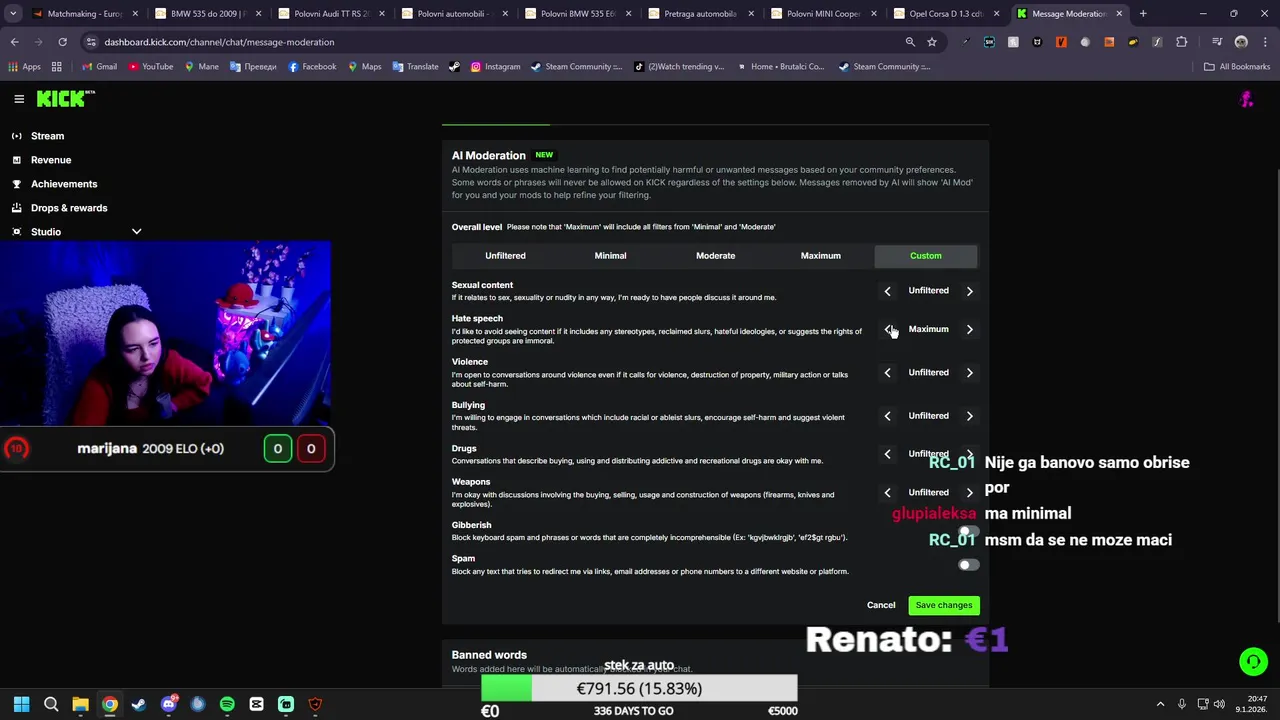
Task: Open Steam from the taskbar
Action: click(x=139, y=704)
